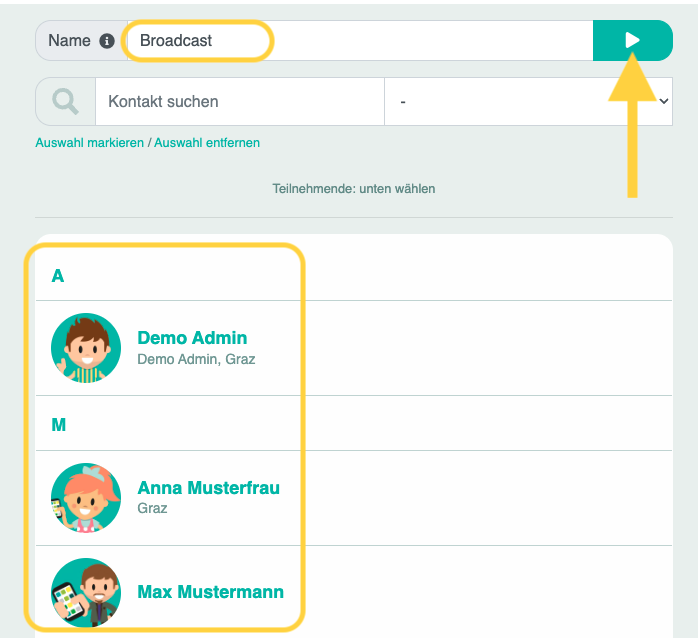Click the Auswahl markieren link
Screen dimensions: 698x638
pyautogui.click(x=89, y=143)
